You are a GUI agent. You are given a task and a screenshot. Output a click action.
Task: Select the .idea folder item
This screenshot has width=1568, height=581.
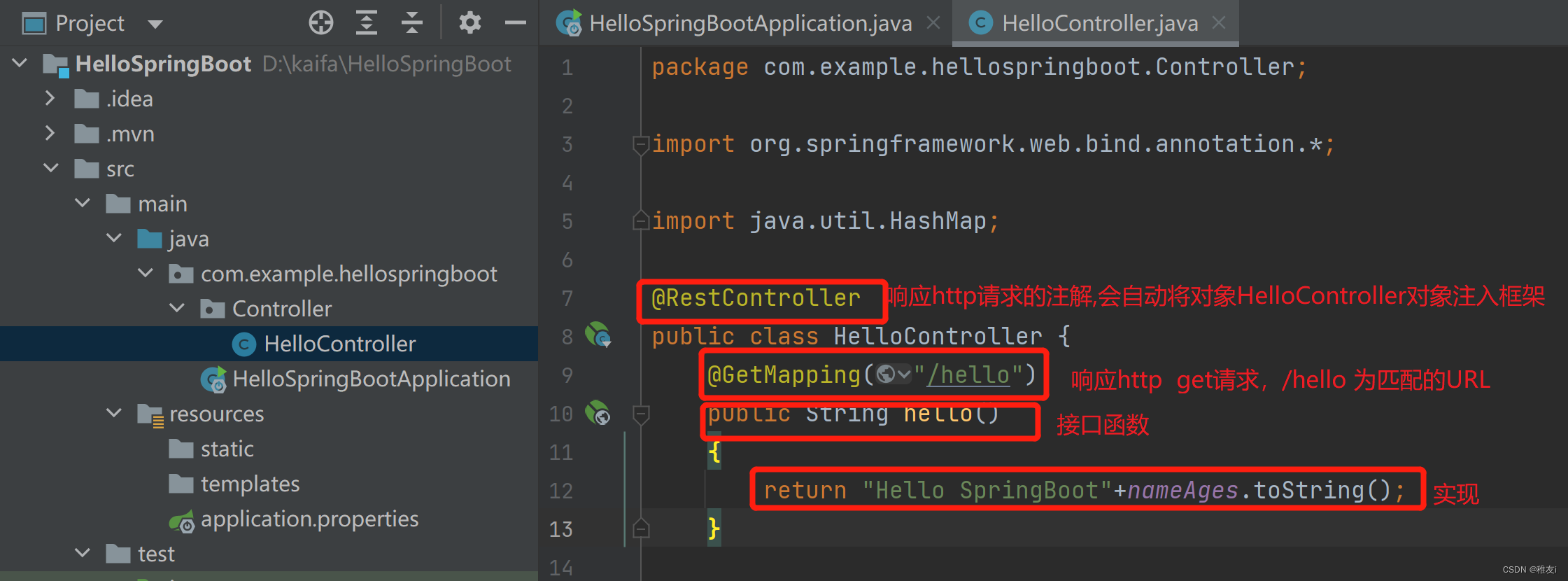(129, 99)
